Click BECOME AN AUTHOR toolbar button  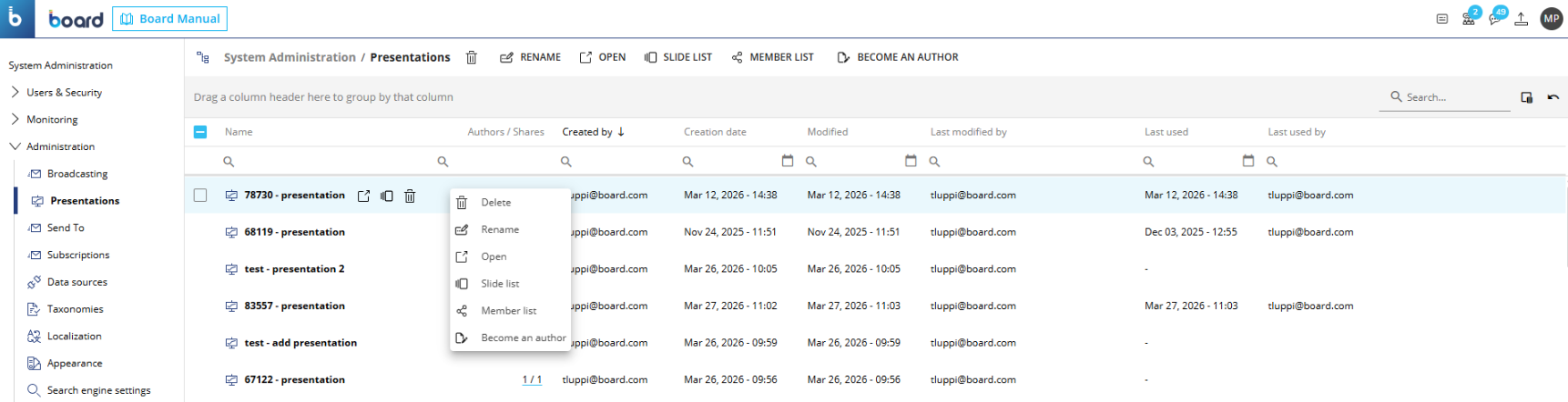[898, 57]
